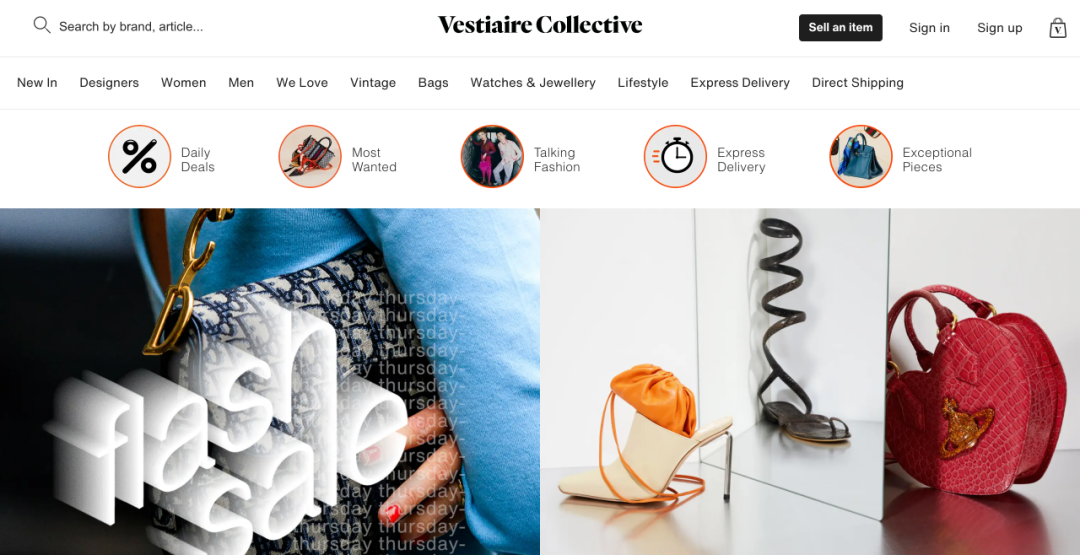This screenshot has height=555, width=1080.
Task: Open the Most Wanted bag icon
Action: pos(310,156)
